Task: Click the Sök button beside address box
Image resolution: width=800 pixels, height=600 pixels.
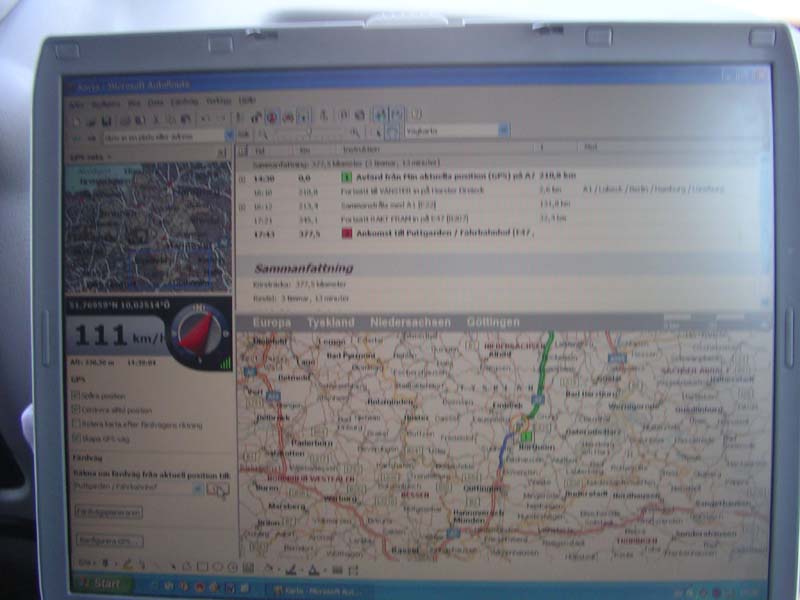Action: pos(244,134)
